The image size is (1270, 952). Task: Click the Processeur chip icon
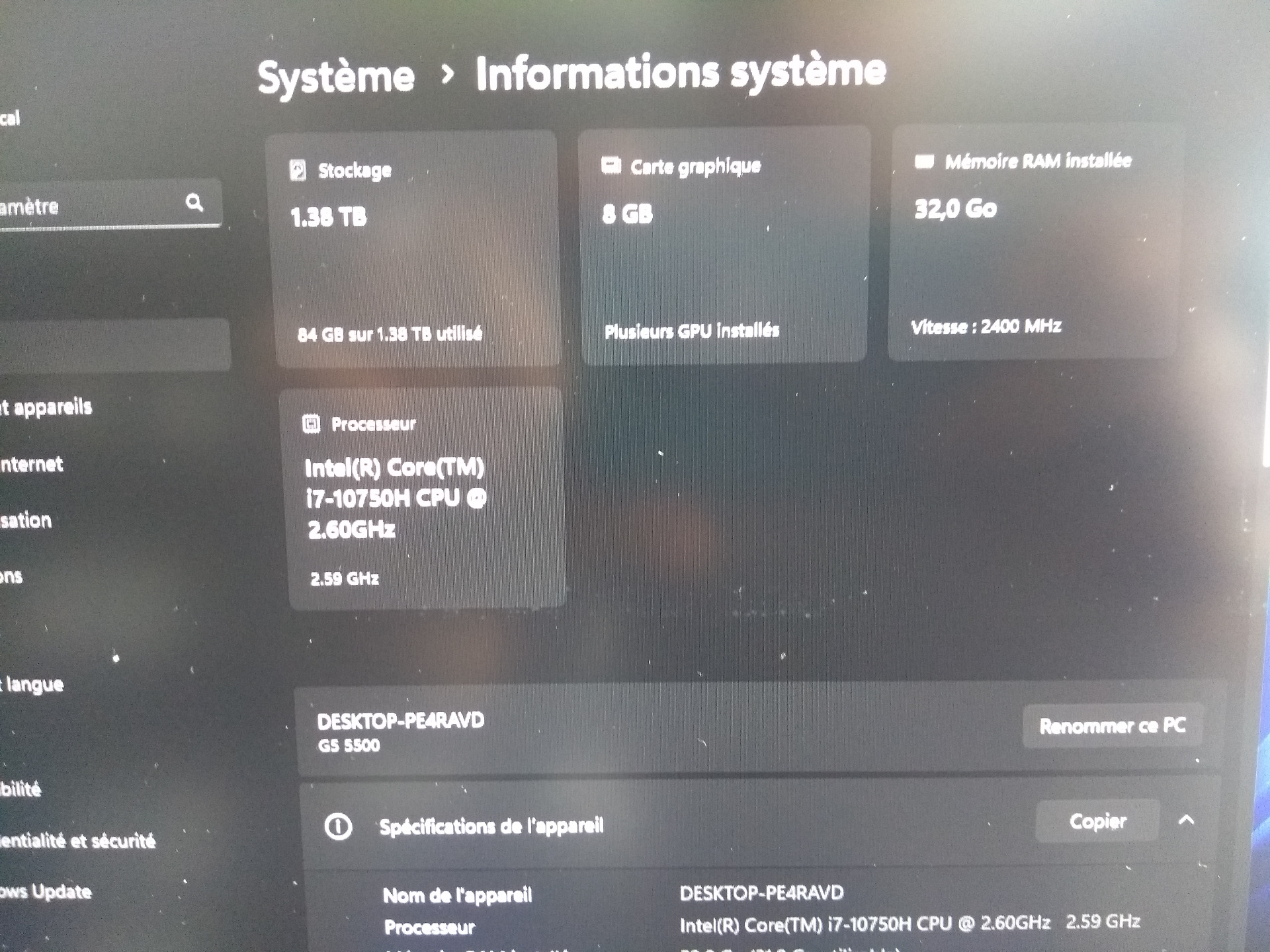click(x=311, y=424)
